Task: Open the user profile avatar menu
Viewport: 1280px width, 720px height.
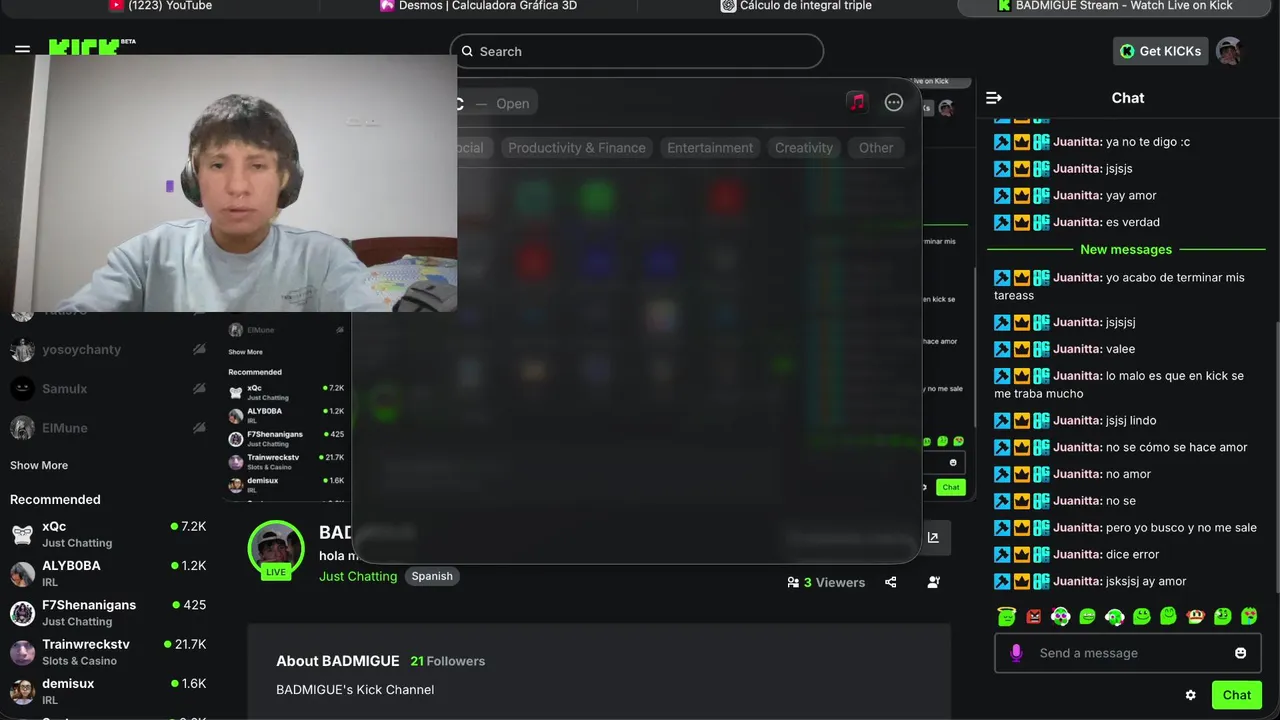Action: click(1229, 51)
